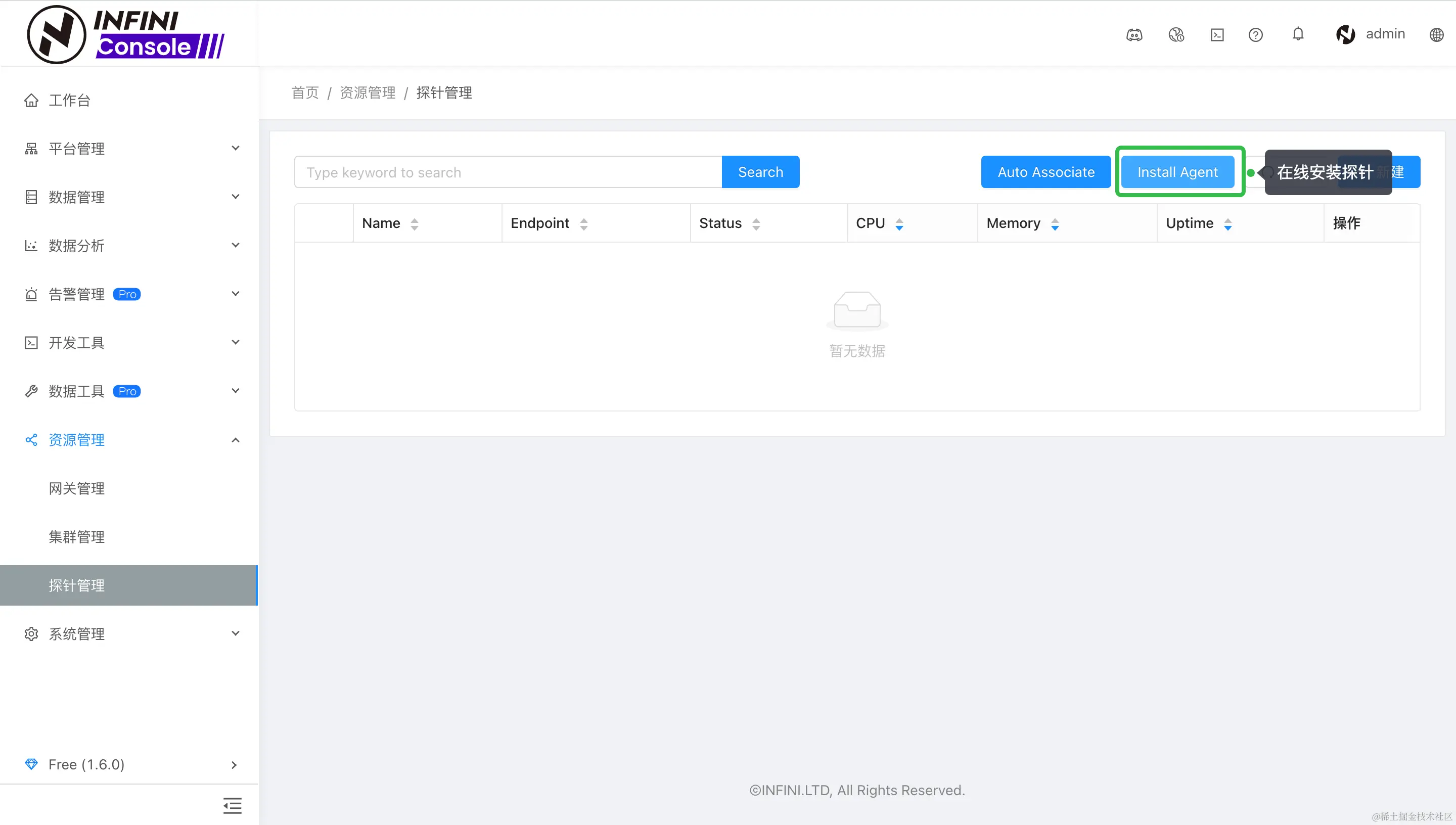The width and height of the screenshot is (1456, 825).
Task: Toggle sort on Uptime column
Action: point(1227,224)
